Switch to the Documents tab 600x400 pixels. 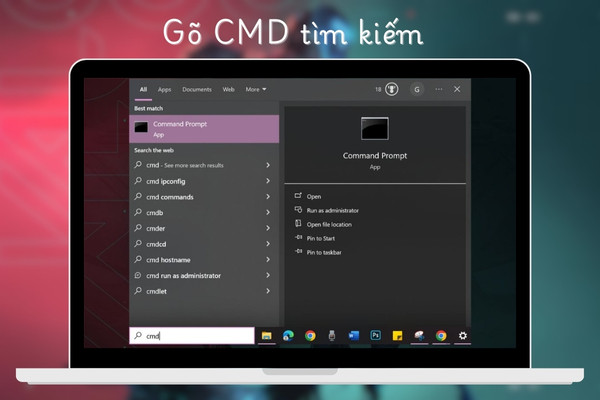pos(197,90)
